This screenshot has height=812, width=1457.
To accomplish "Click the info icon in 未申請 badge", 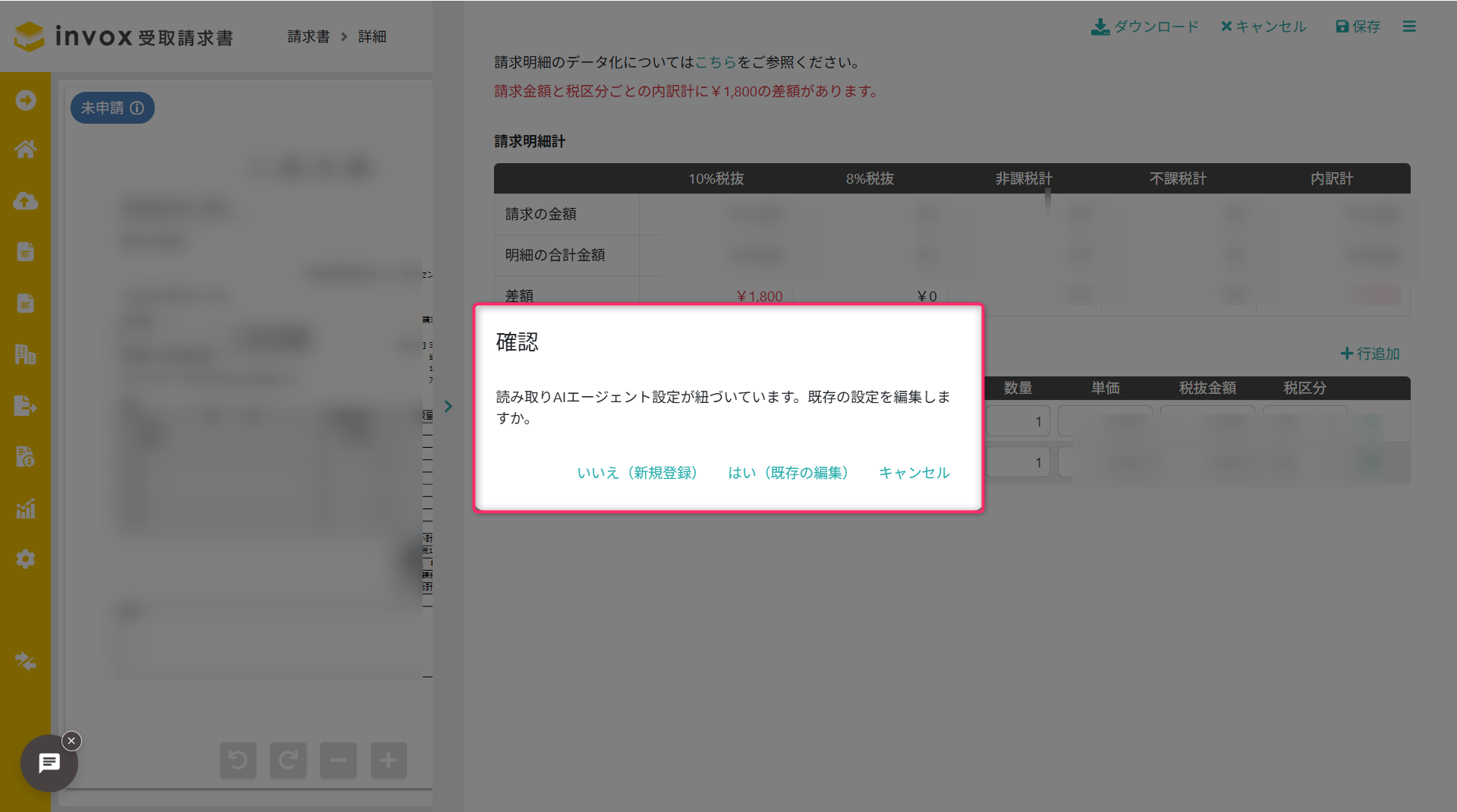I will click(x=137, y=108).
